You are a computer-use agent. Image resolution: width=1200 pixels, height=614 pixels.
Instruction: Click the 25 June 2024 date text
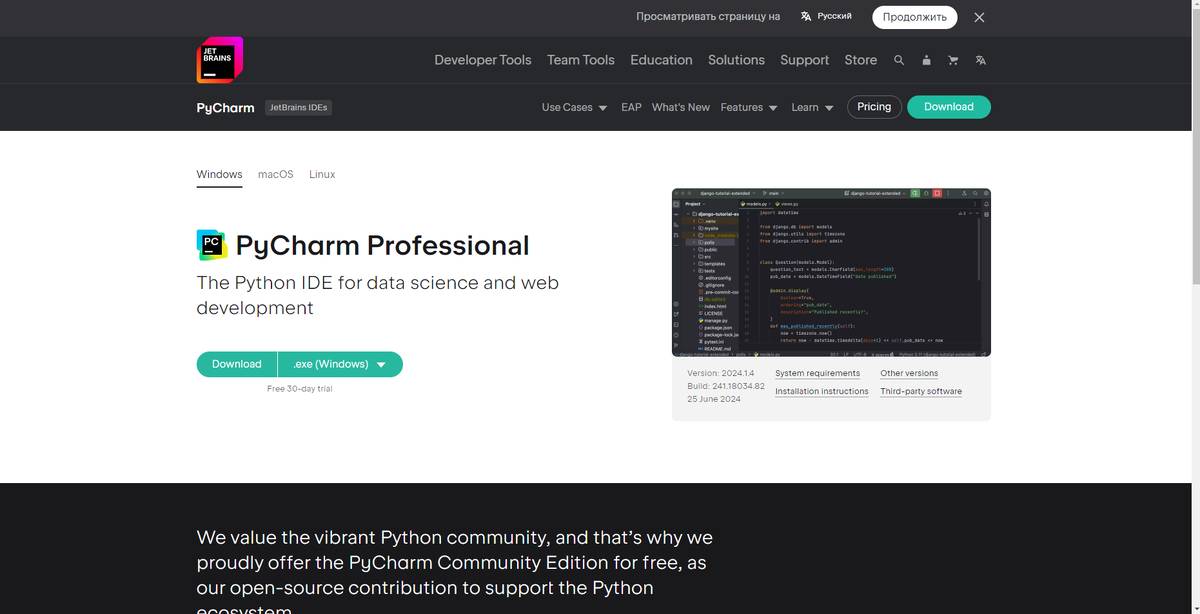pyautogui.click(x=714, y=399)
